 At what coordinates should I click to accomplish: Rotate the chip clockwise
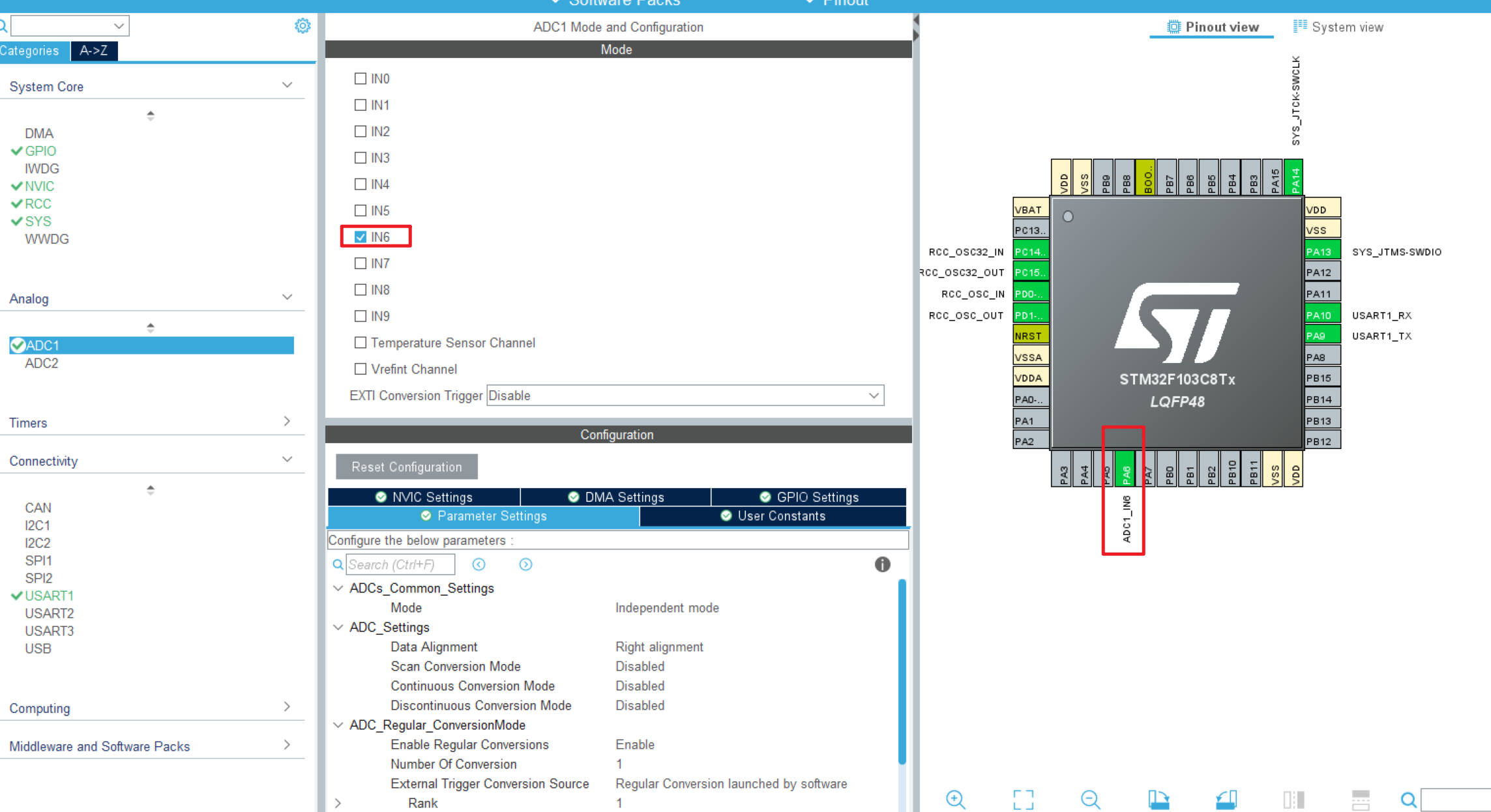(1159, 799)
